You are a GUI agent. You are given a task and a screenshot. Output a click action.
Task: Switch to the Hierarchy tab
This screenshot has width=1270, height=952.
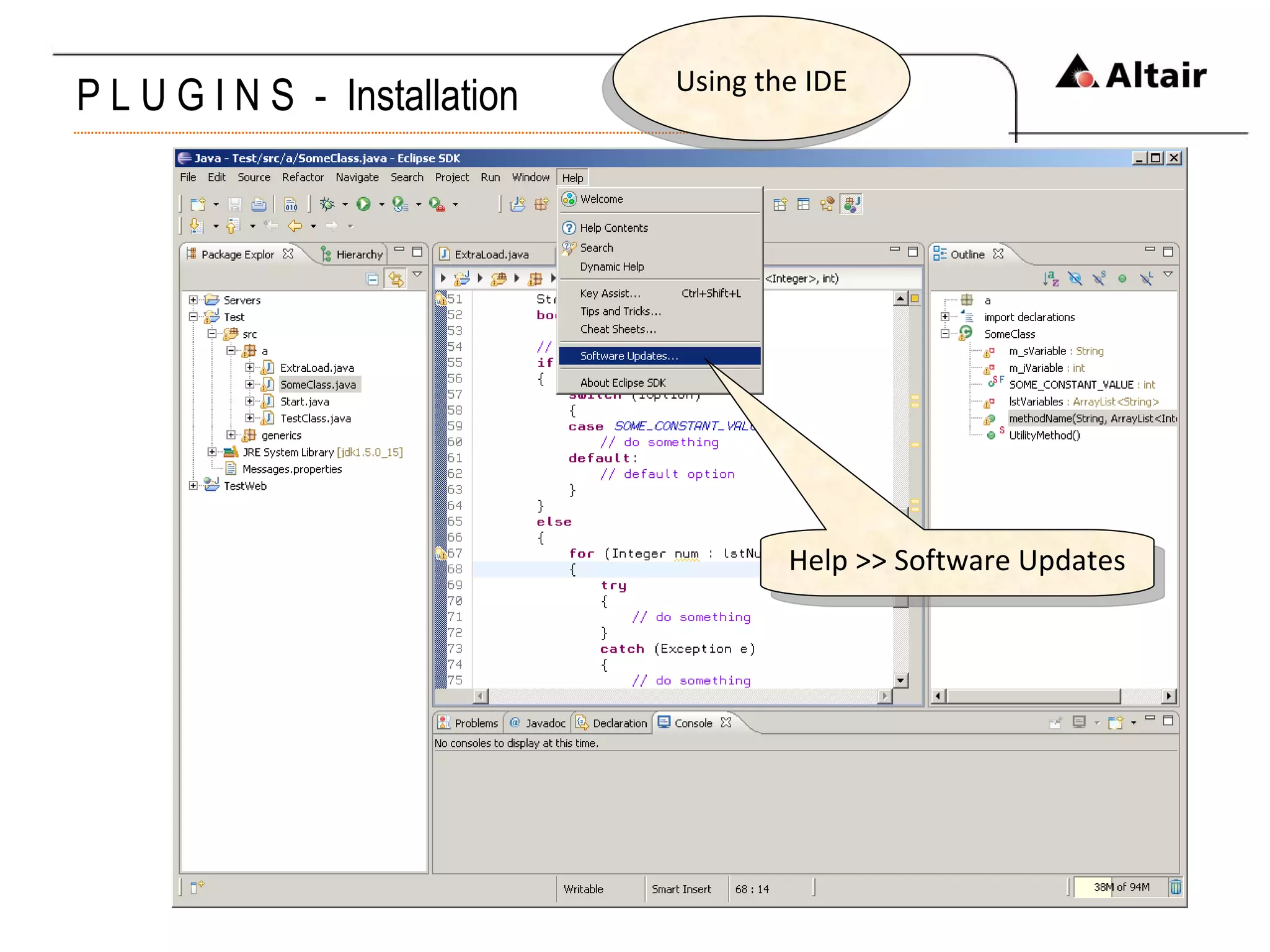(352, 254)
